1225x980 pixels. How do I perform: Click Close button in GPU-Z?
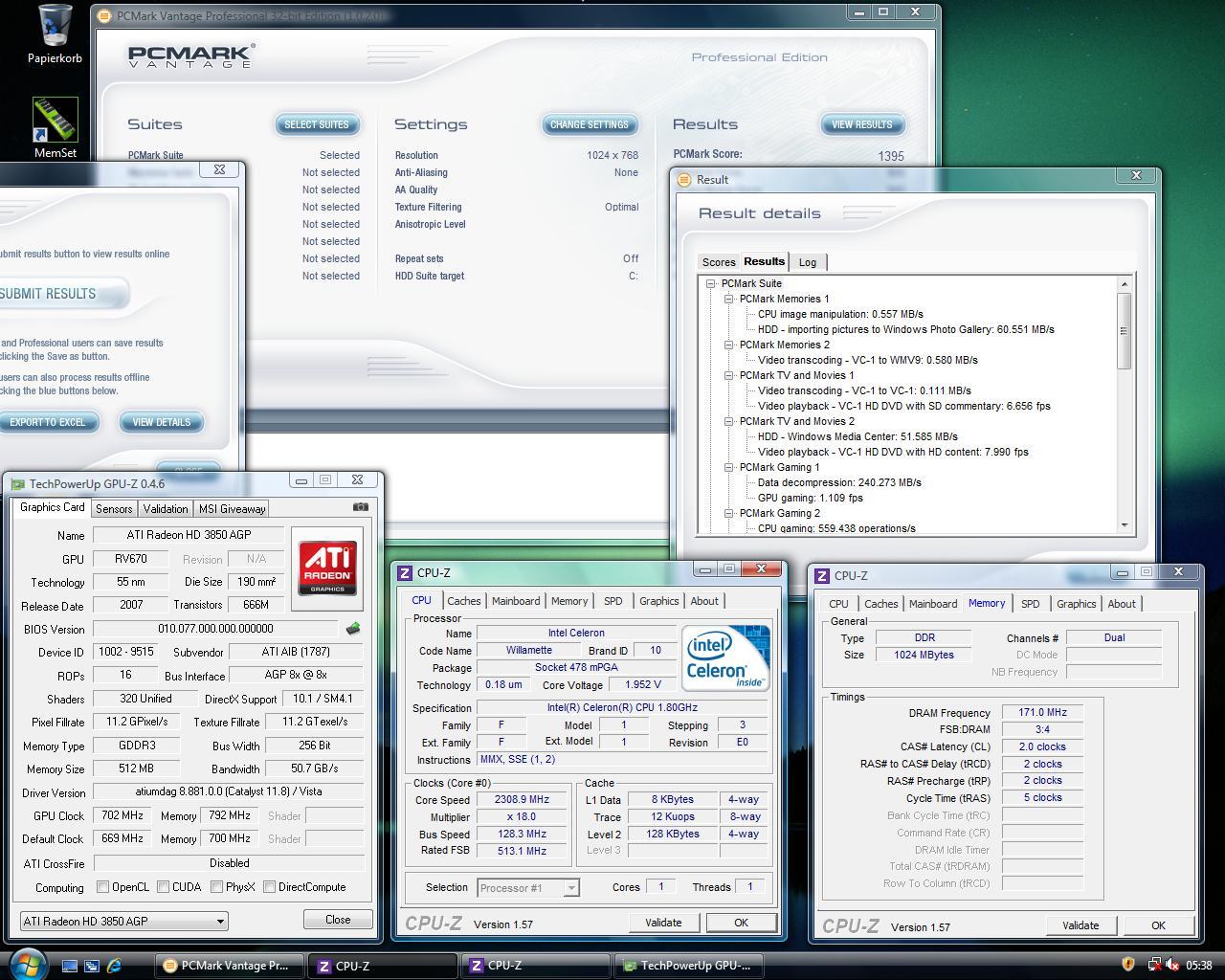(x=338, y=920)
